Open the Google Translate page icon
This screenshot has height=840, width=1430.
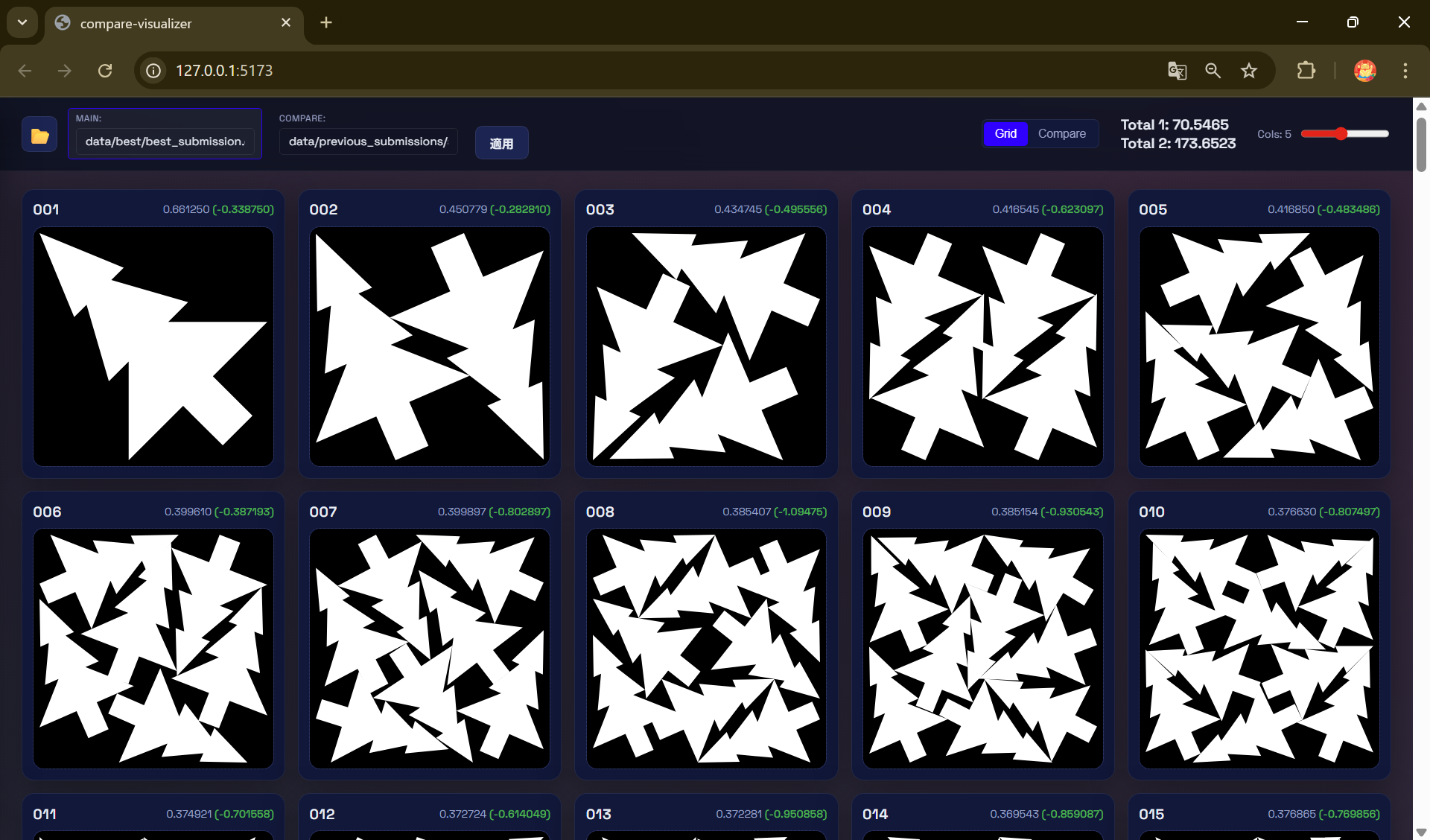pyautogui.click(x=1177, y=71)
